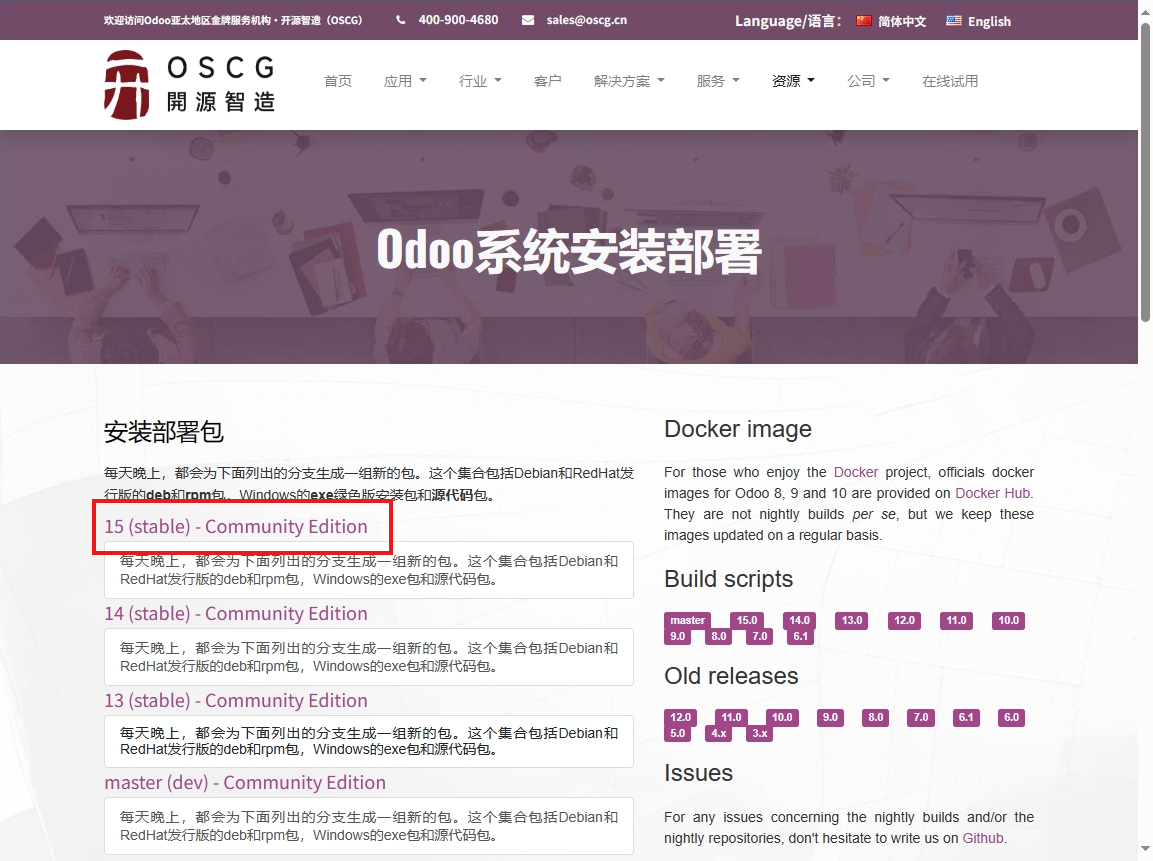Click the phone icon in top bar
1153x861 pixels.
coord(401,20)
